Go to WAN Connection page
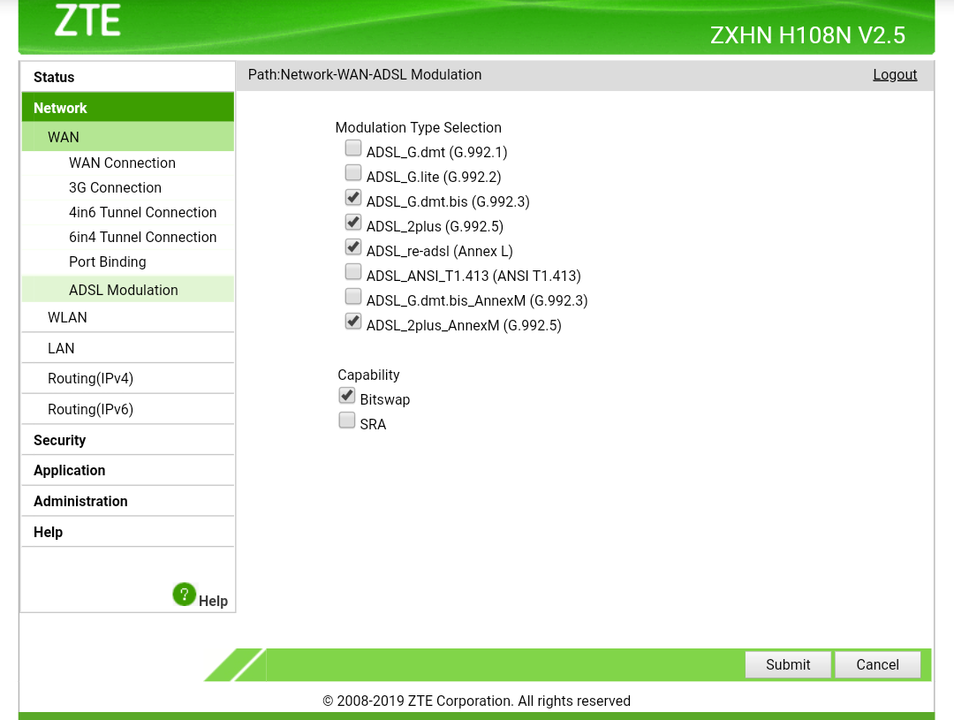This screenshot has height=720, width=954. click(x=122, y=163)
